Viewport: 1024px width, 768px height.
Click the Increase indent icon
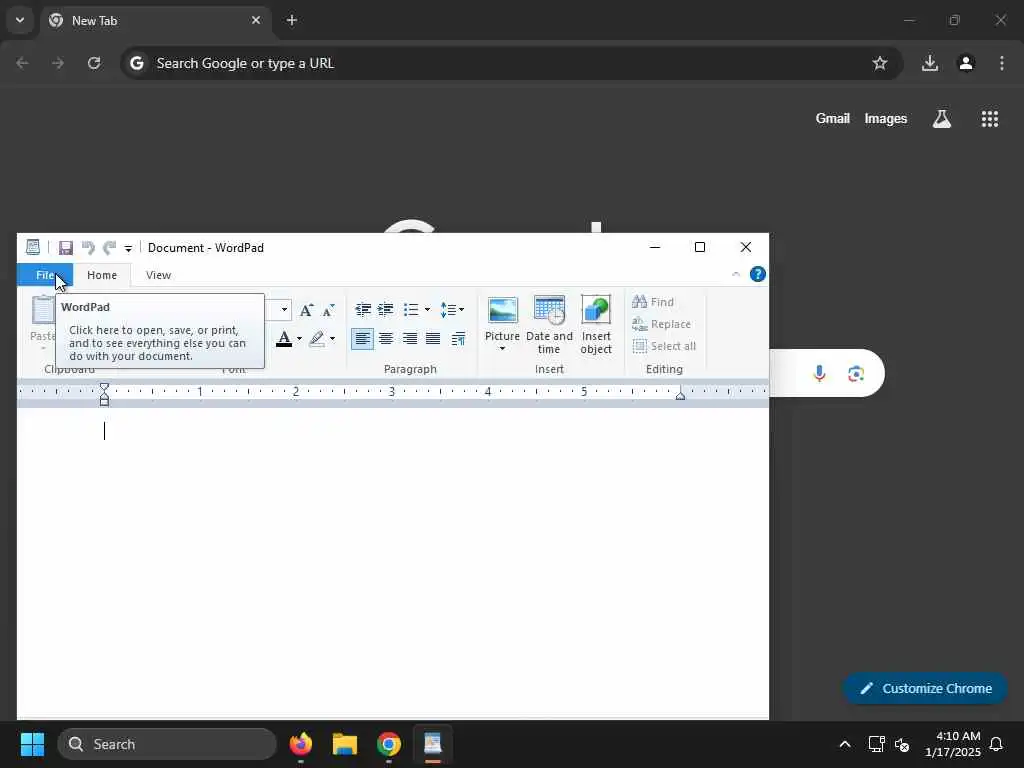point(386,310)
